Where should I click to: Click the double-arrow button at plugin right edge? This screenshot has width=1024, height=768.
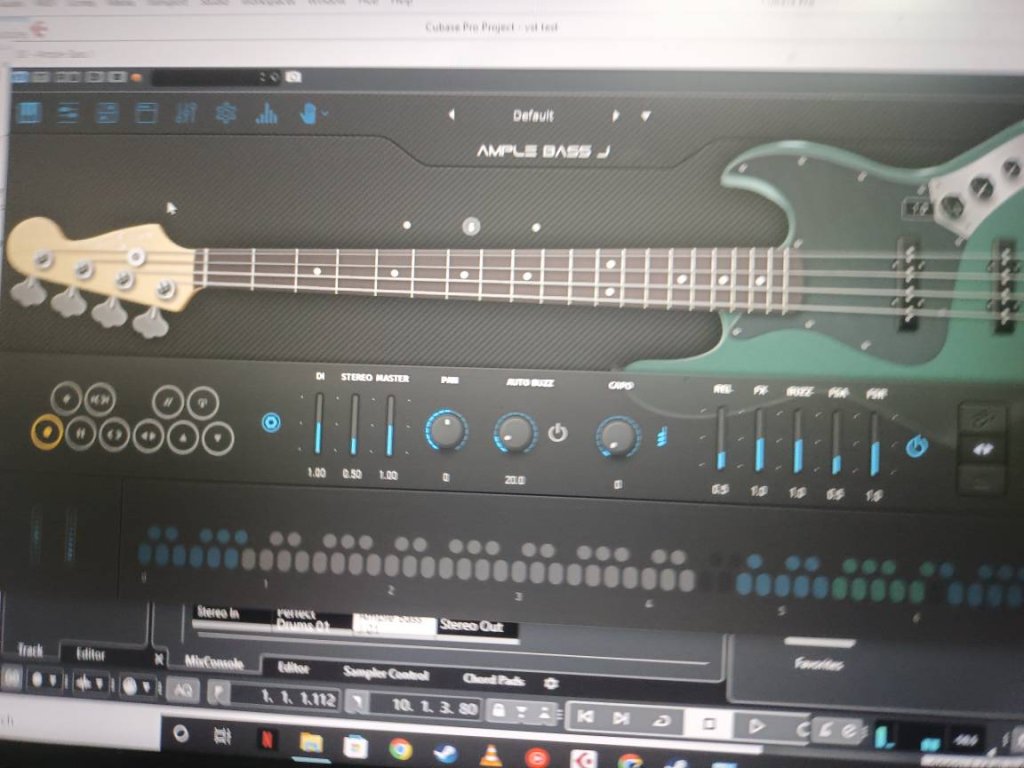pos(983,449)
